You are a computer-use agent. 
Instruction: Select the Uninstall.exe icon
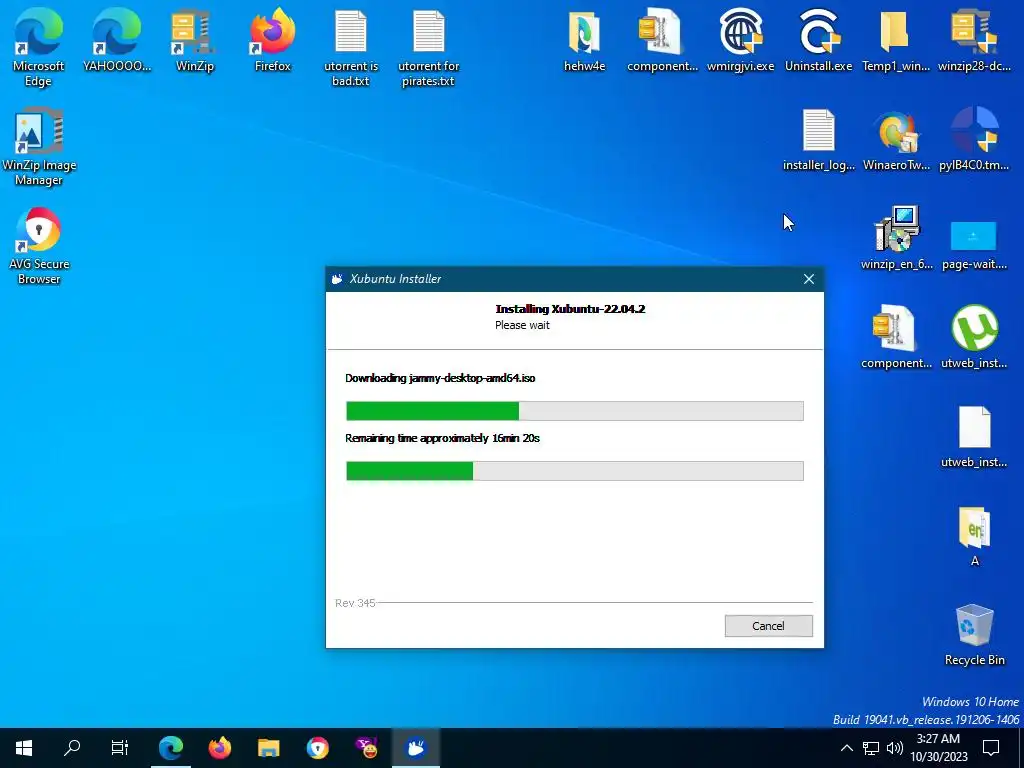coord(818,40)
